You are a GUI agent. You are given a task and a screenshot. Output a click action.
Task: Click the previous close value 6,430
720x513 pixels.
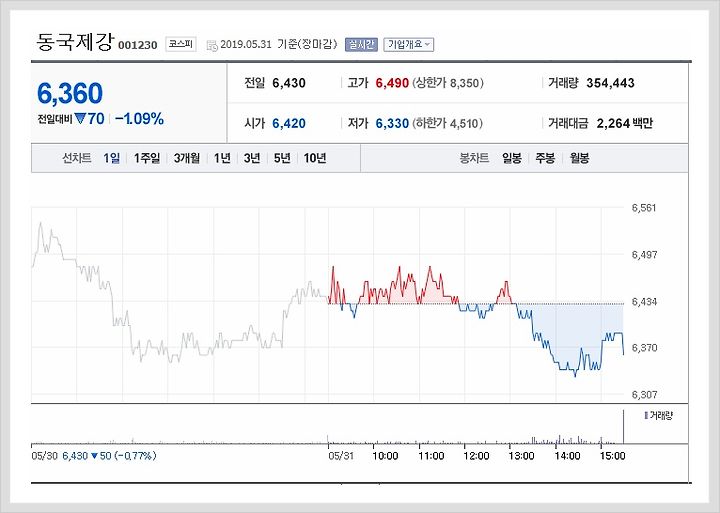click(289, 83)
